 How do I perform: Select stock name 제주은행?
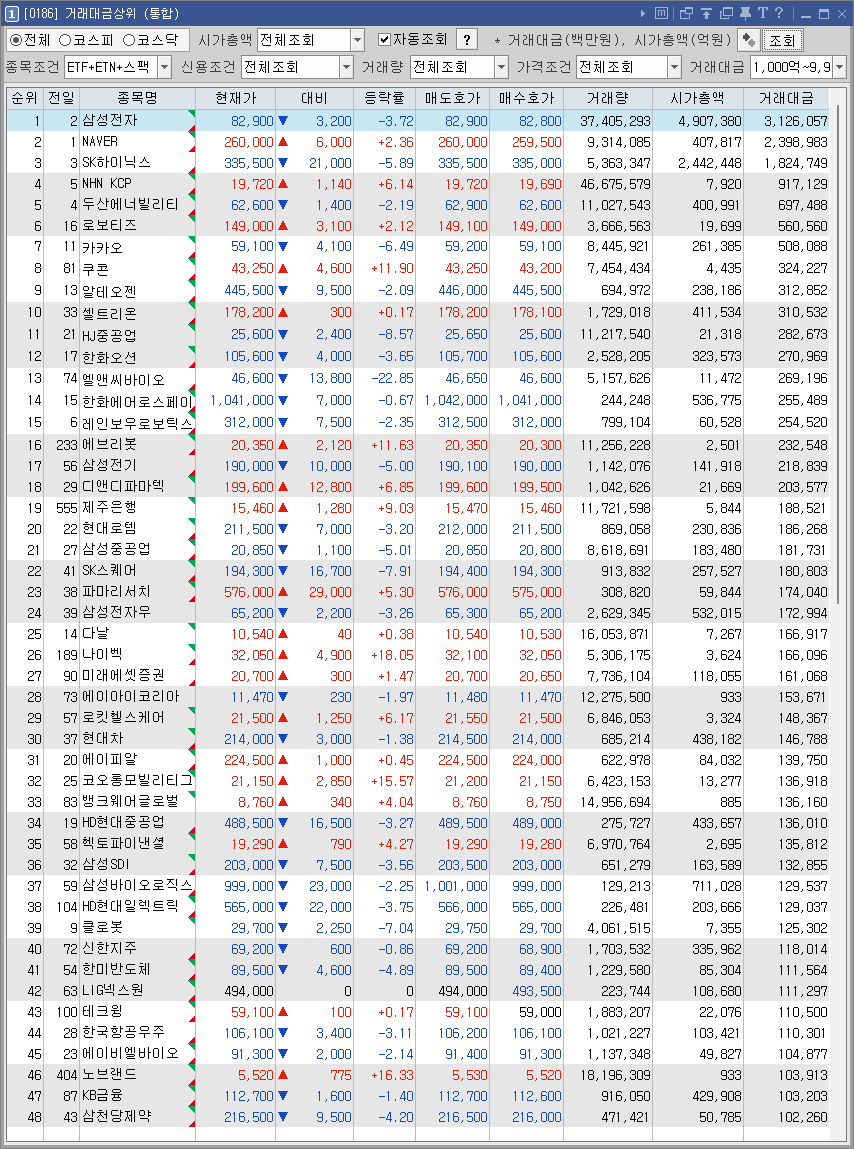point(109,507)
